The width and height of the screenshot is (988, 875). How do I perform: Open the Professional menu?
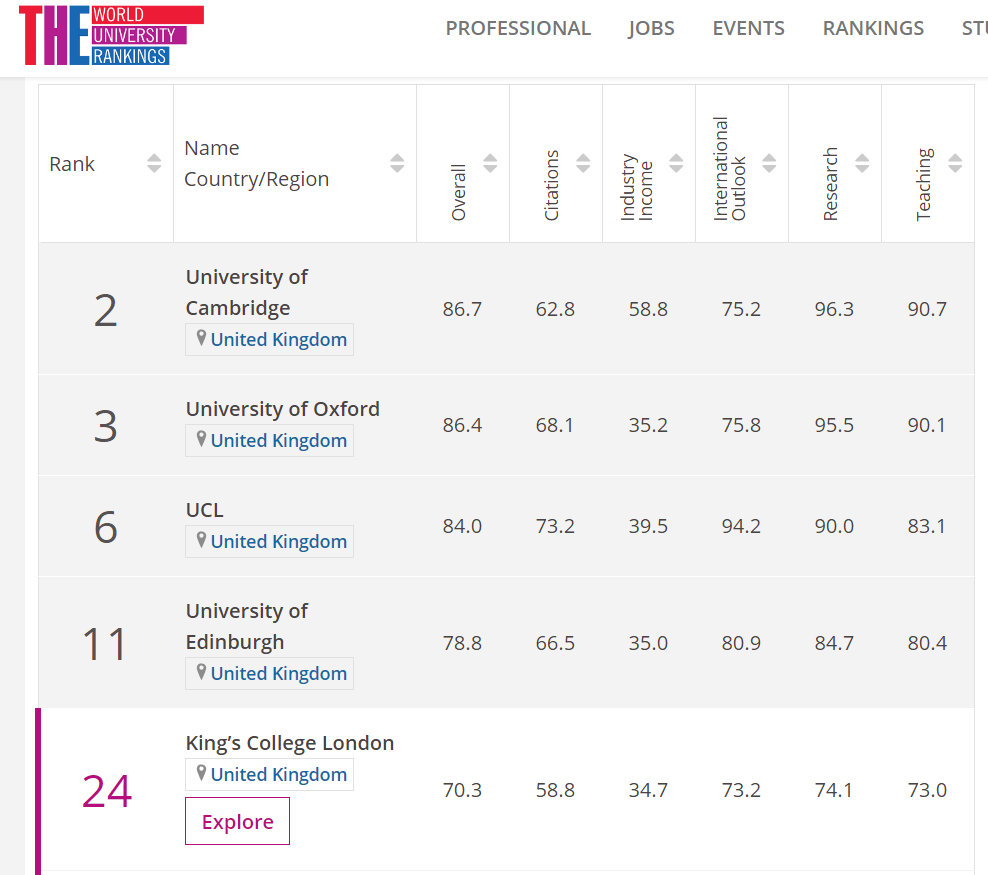pyautogui.click(x=518, y=28)
